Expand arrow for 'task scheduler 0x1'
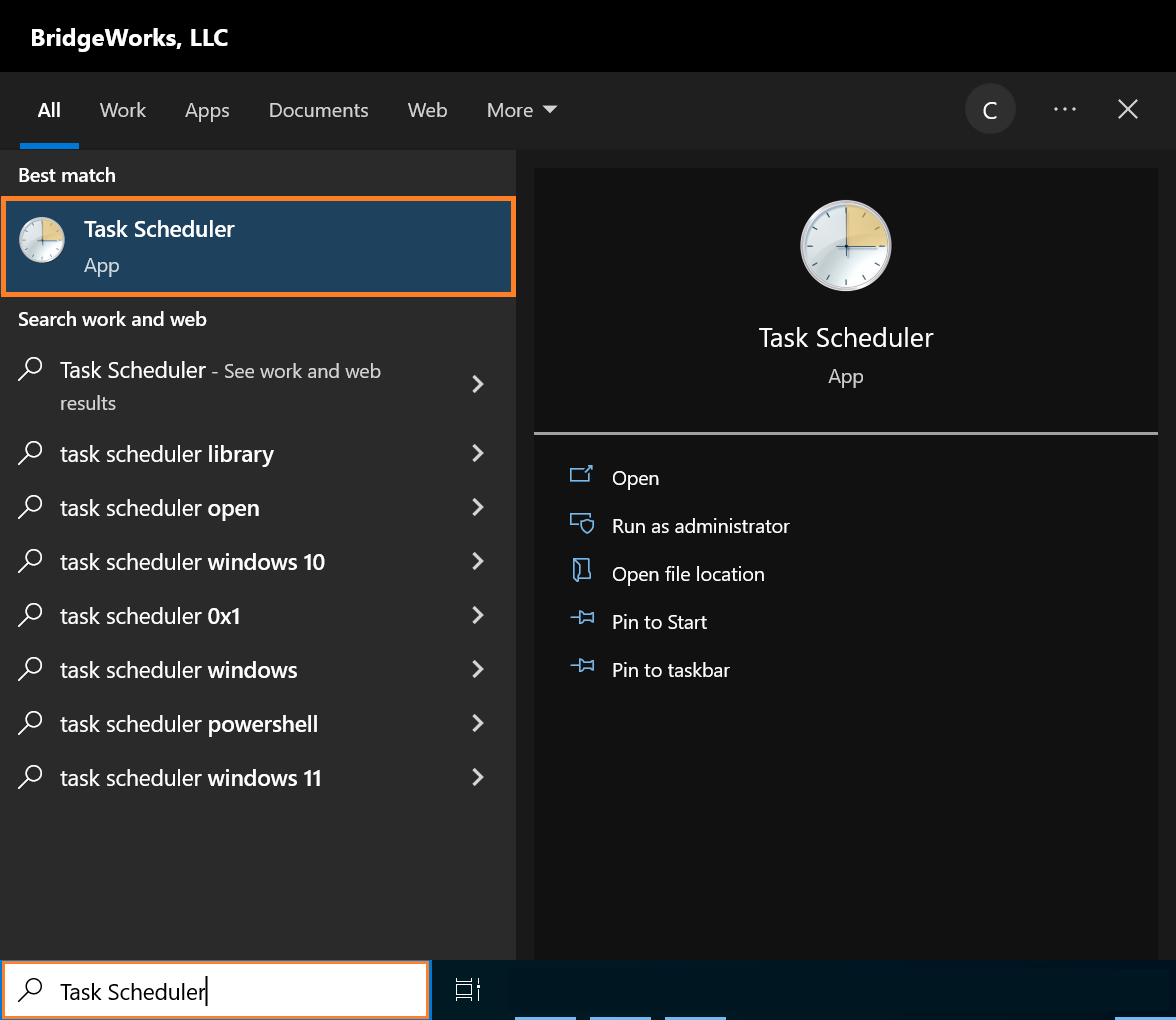Viewport: 1176px width, 1020px height. click(x=478, y=615)
